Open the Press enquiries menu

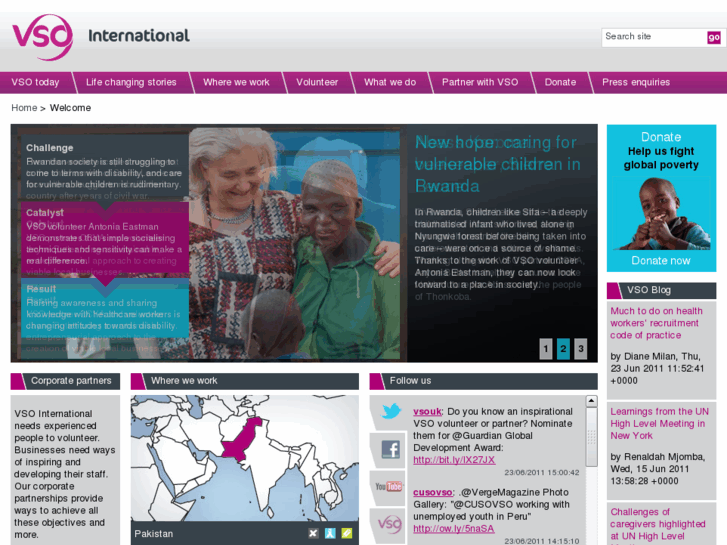click(636, 83)
